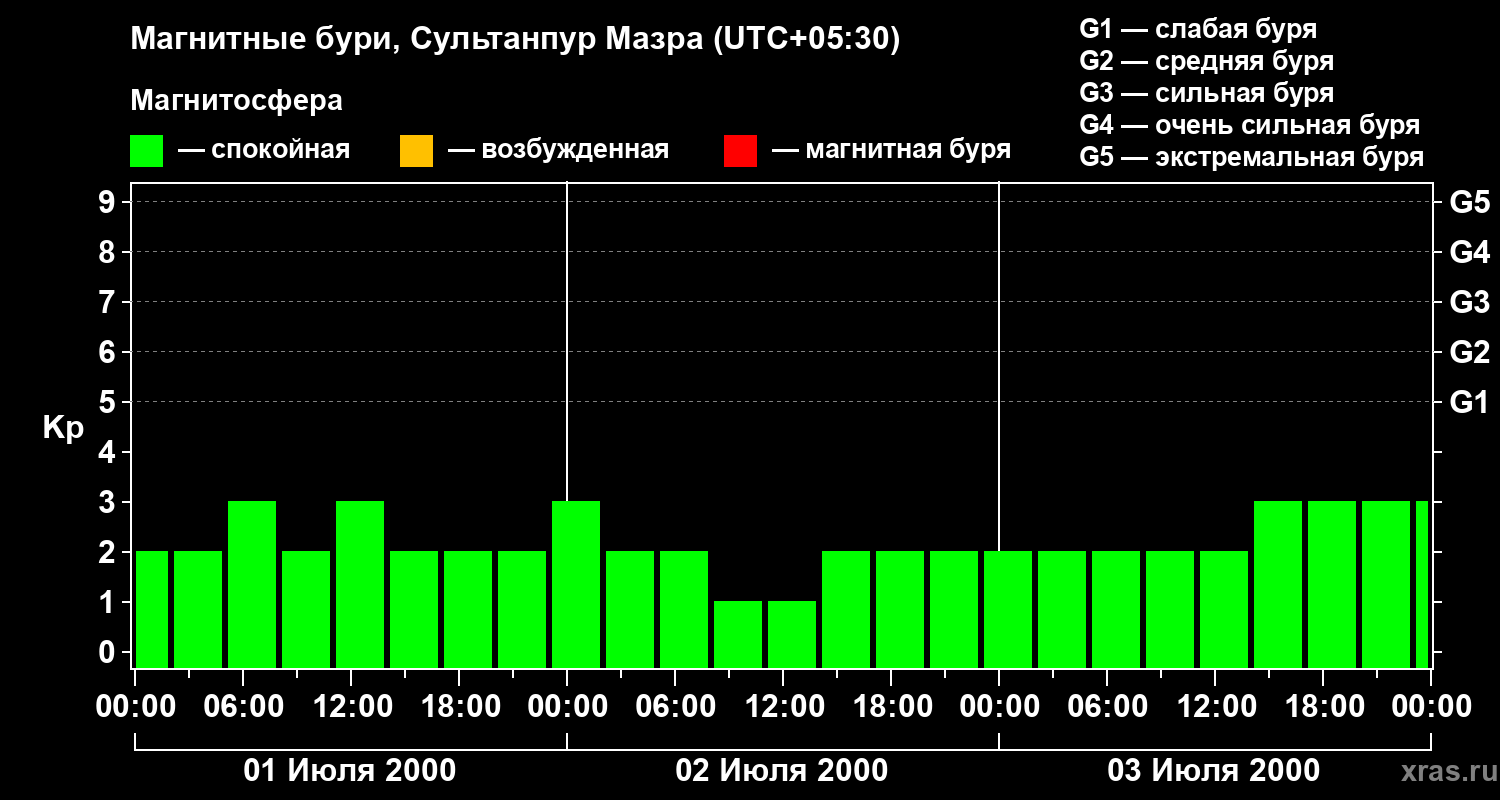Click the 'G2 — средняя буря' legend line

[x=1207, y=60]
